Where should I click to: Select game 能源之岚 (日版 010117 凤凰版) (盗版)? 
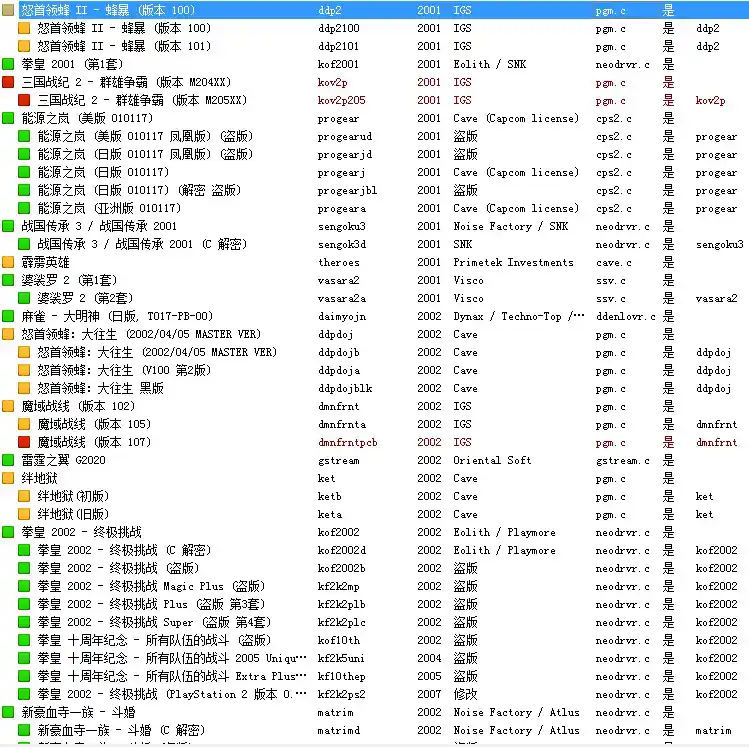146,154
